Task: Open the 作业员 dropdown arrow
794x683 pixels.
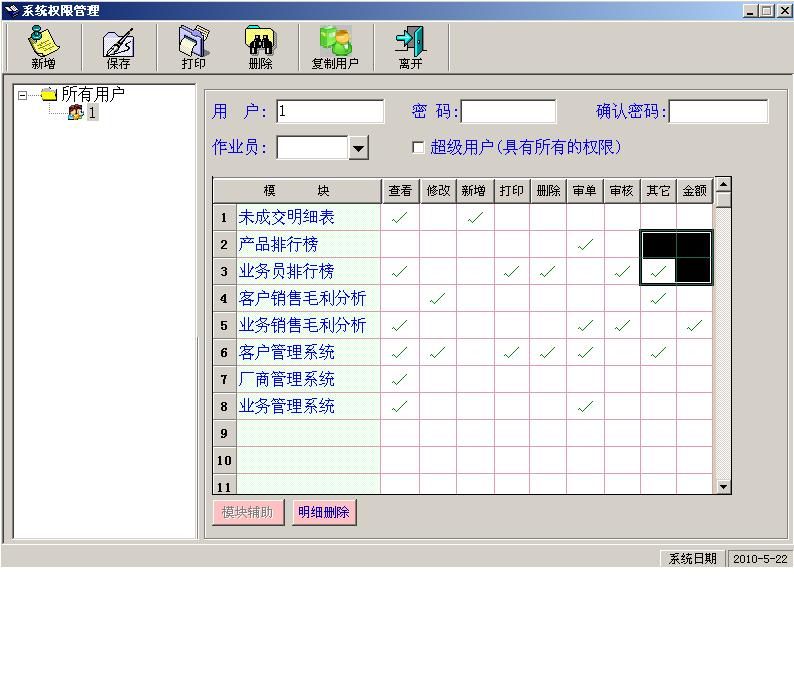Action: pos(358,148)
